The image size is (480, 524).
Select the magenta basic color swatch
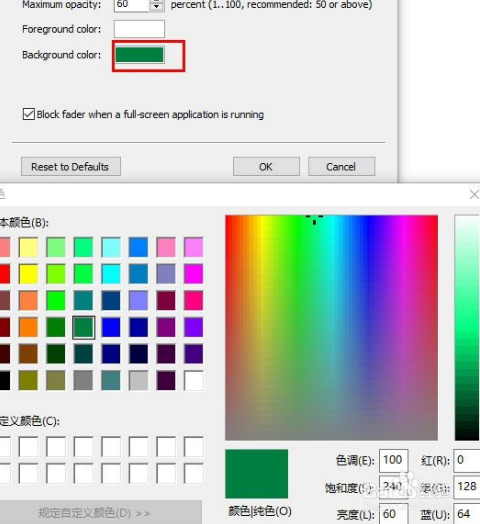point(194,274)
